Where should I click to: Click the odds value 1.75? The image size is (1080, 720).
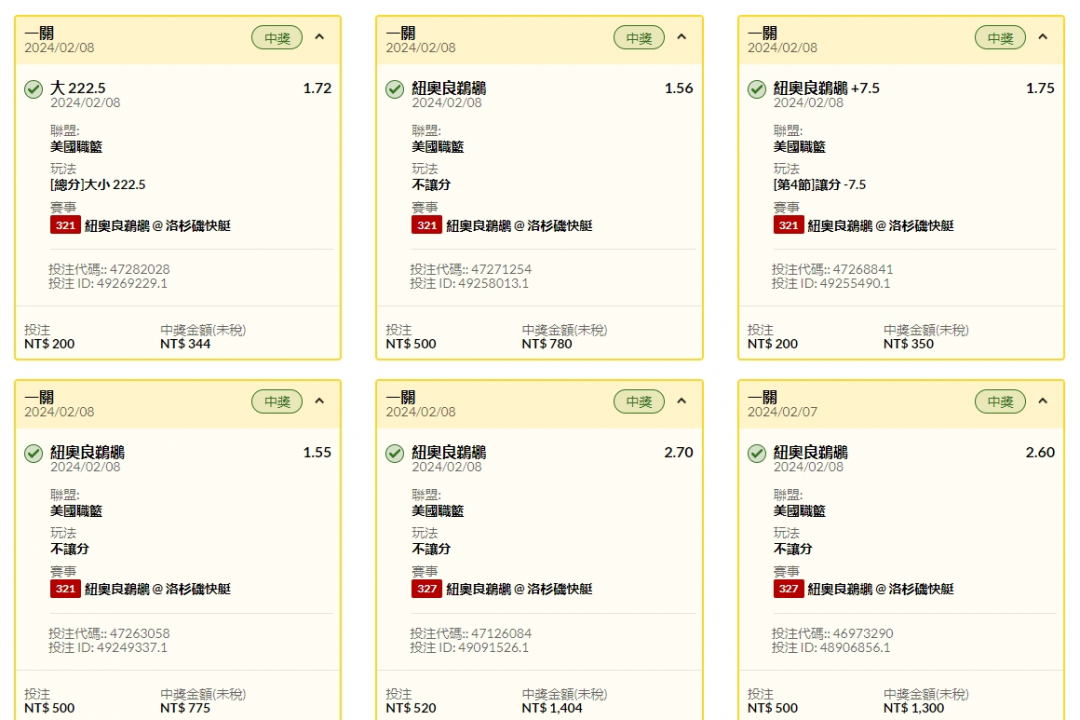1040,88
